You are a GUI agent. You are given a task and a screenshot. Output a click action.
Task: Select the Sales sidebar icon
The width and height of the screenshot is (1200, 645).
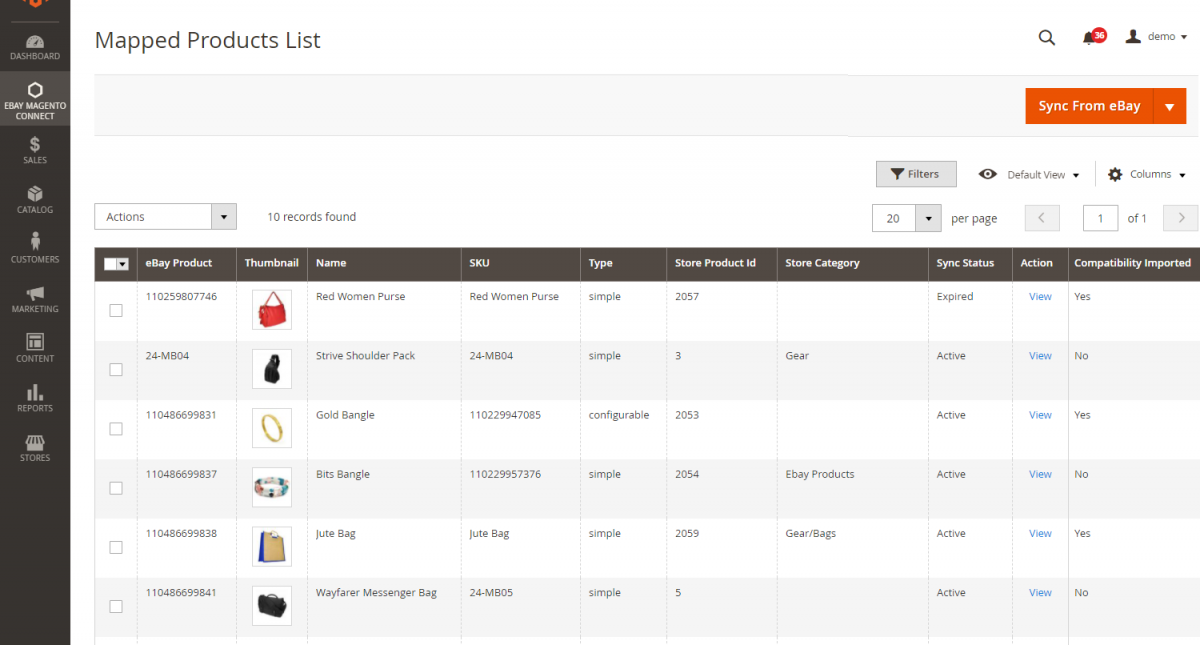[x=35, y=148]
